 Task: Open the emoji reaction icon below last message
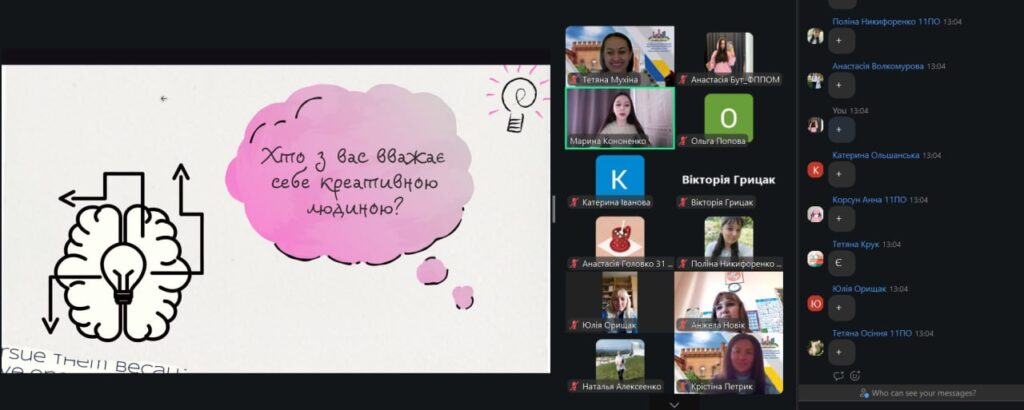pos(855,376)
